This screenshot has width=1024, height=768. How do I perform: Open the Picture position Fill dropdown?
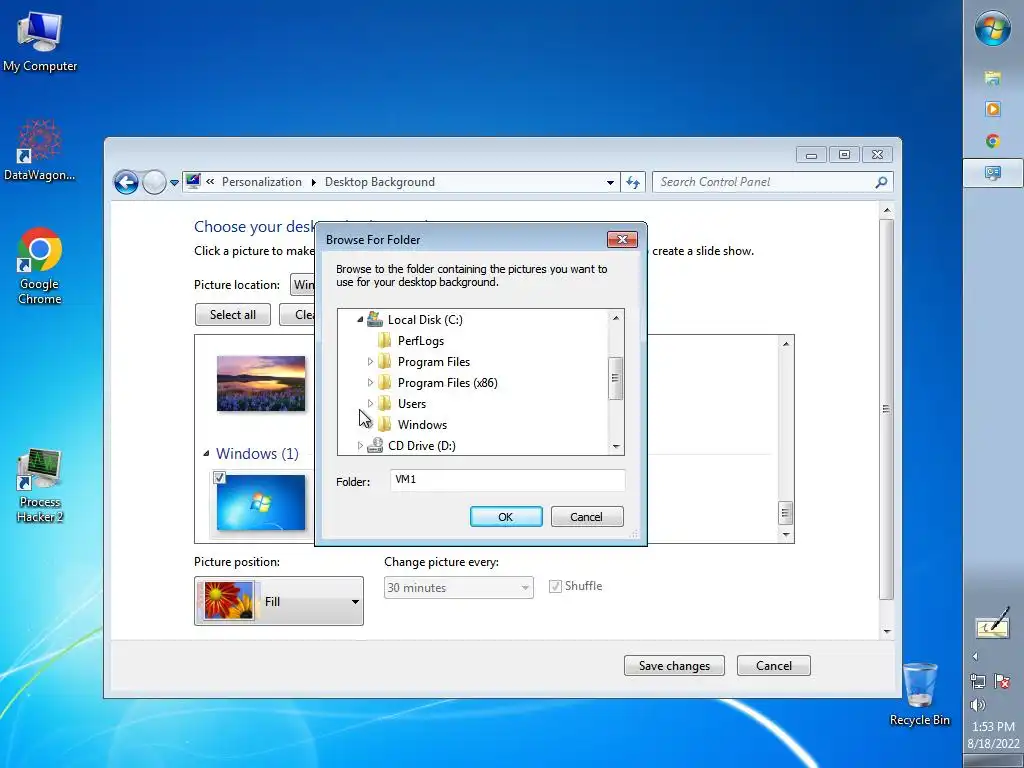(x=279, y=601)
